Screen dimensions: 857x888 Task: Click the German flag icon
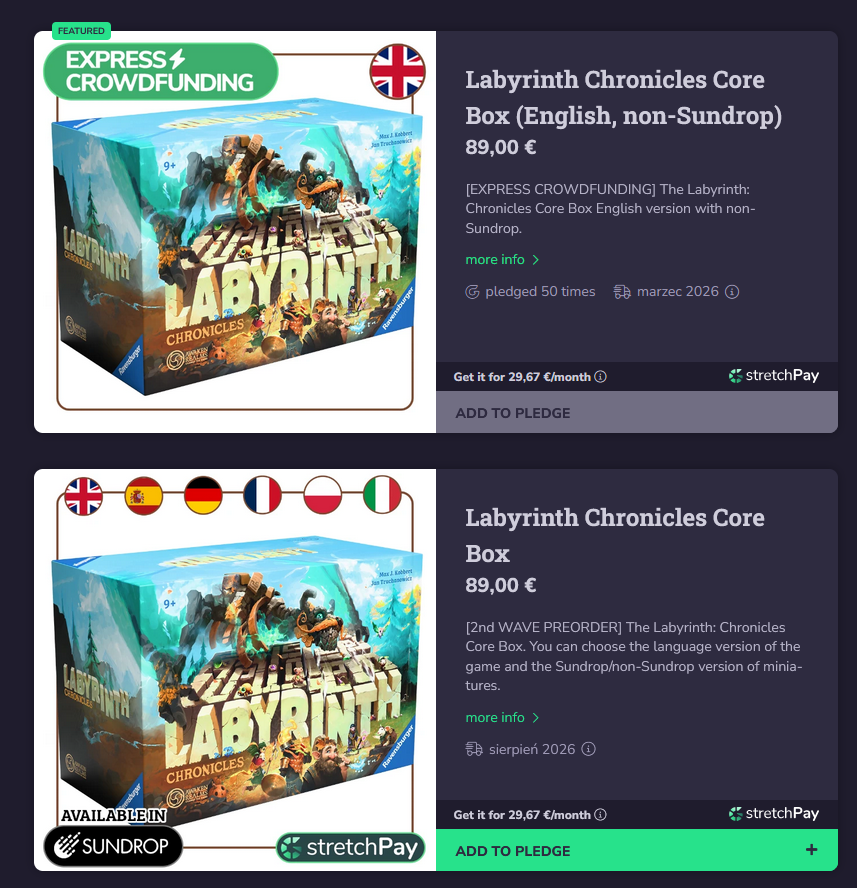click(203, 496)
